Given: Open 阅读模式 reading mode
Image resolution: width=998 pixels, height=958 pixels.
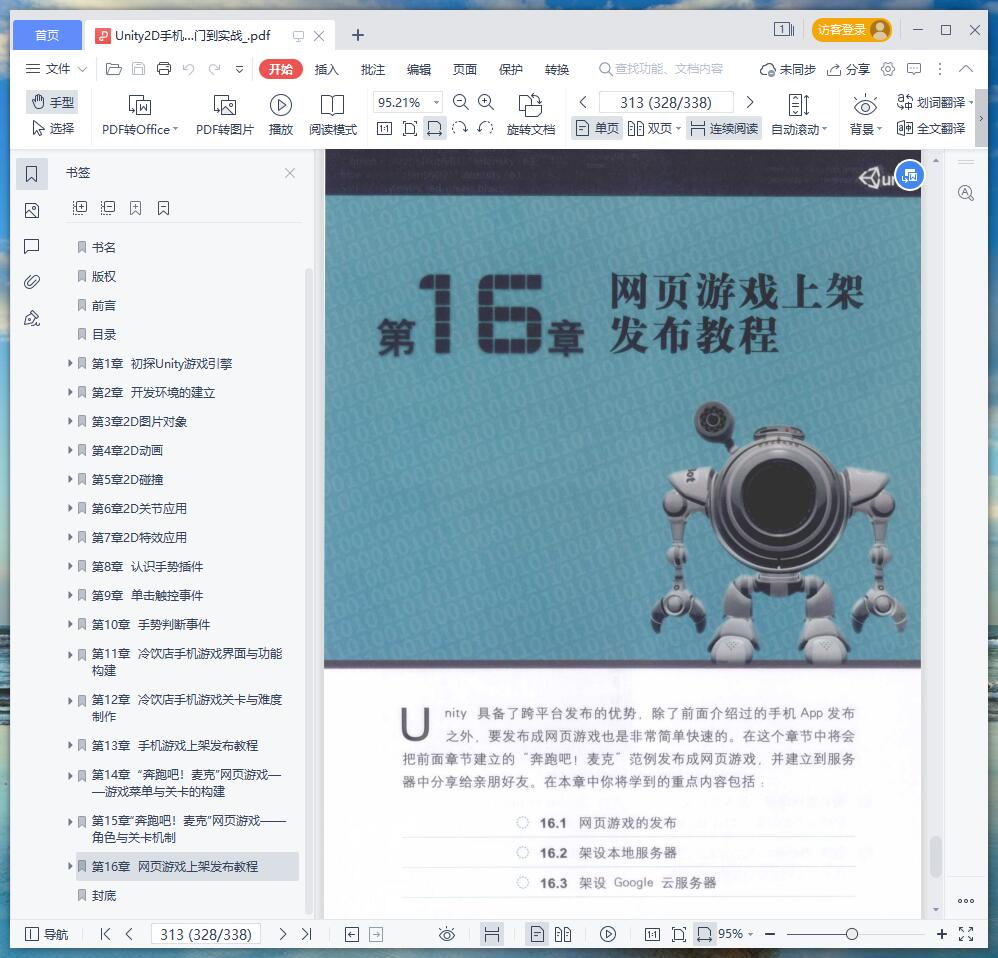Looking at the screenshot, I should pos(333,115).
